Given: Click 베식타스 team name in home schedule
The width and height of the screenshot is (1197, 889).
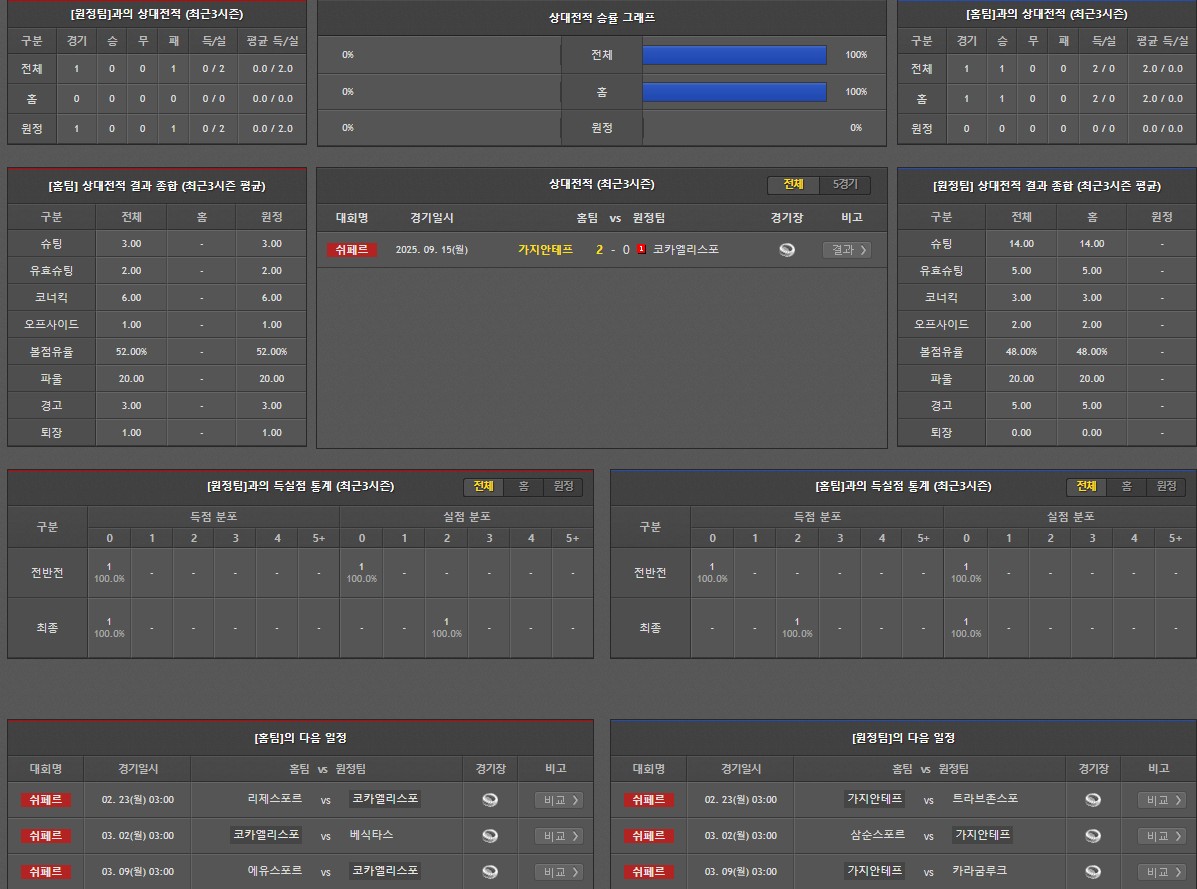Looking at the screenshot, I should coord(371,835).
